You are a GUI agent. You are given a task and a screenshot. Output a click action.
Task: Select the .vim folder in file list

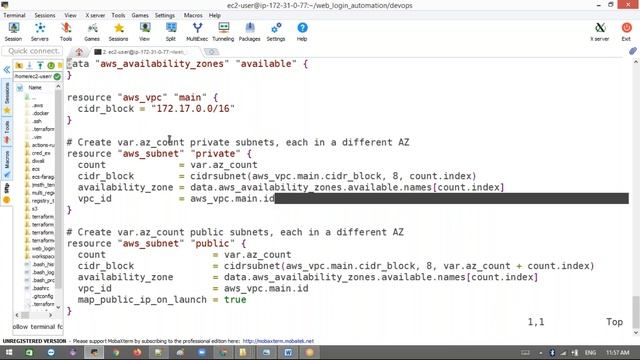point(37,137)
